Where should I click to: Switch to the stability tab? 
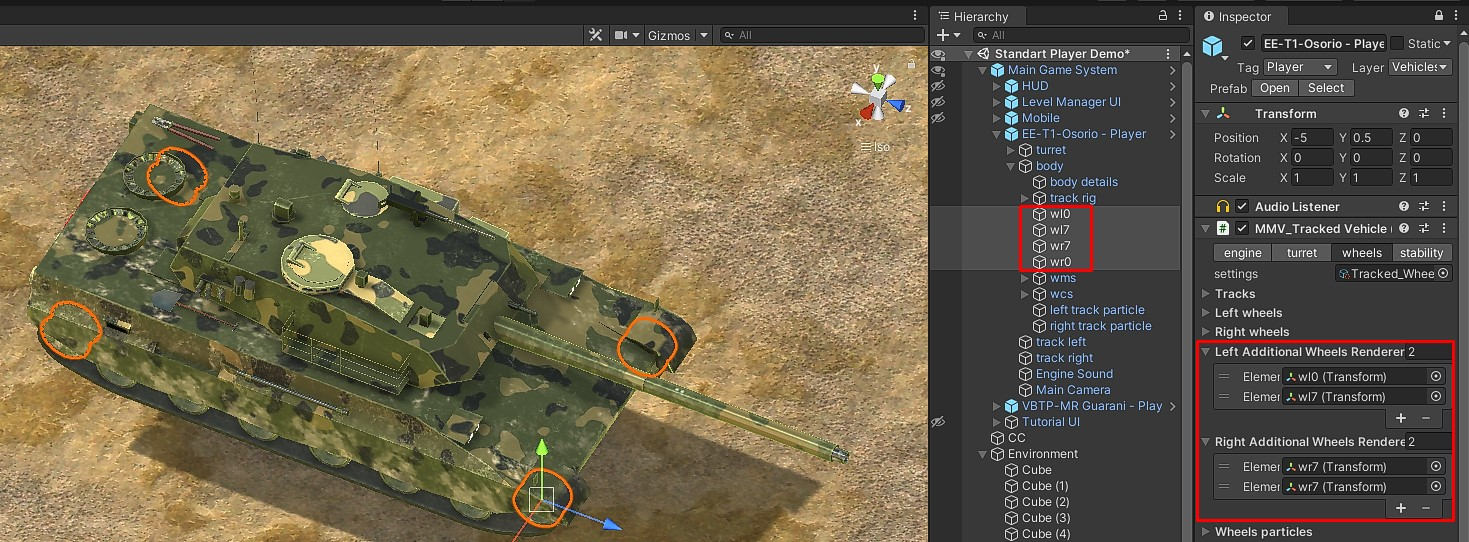coord(1421,253)
